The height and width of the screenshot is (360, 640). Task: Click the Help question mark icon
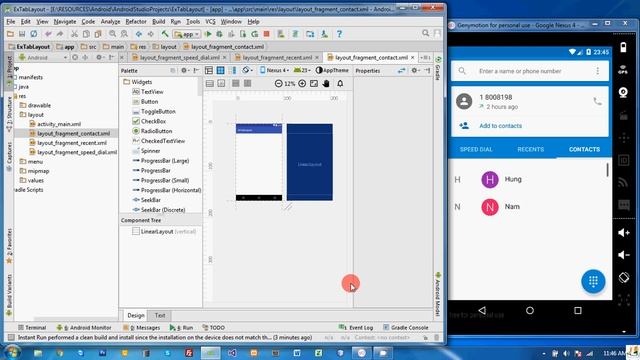click(339, 34)
